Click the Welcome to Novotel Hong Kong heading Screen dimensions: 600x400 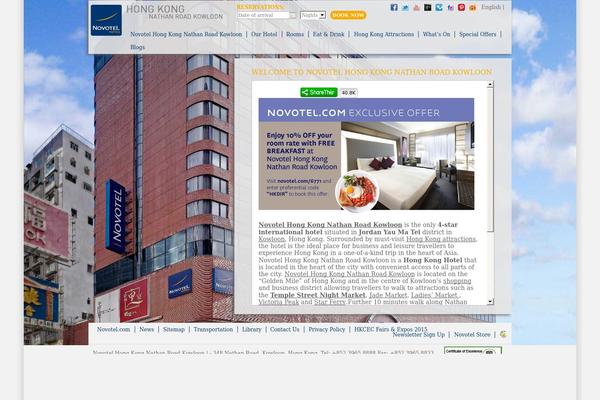tap(372, 72)
